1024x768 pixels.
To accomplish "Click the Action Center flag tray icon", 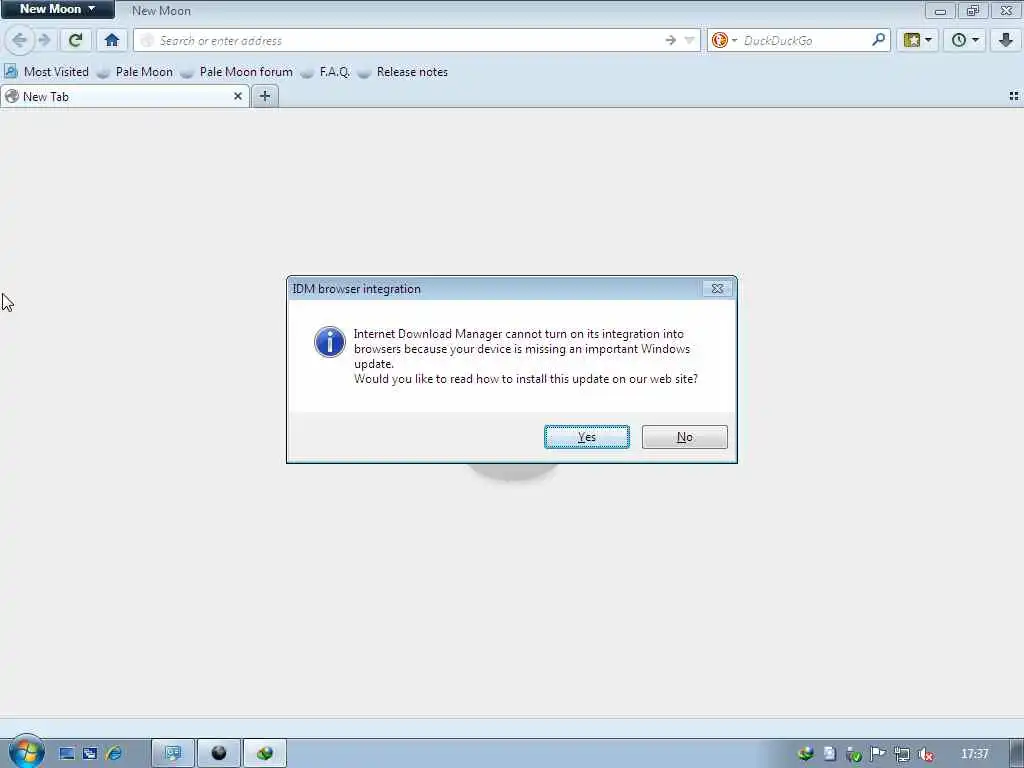I will pyautogui.click(x=878, y=754).
